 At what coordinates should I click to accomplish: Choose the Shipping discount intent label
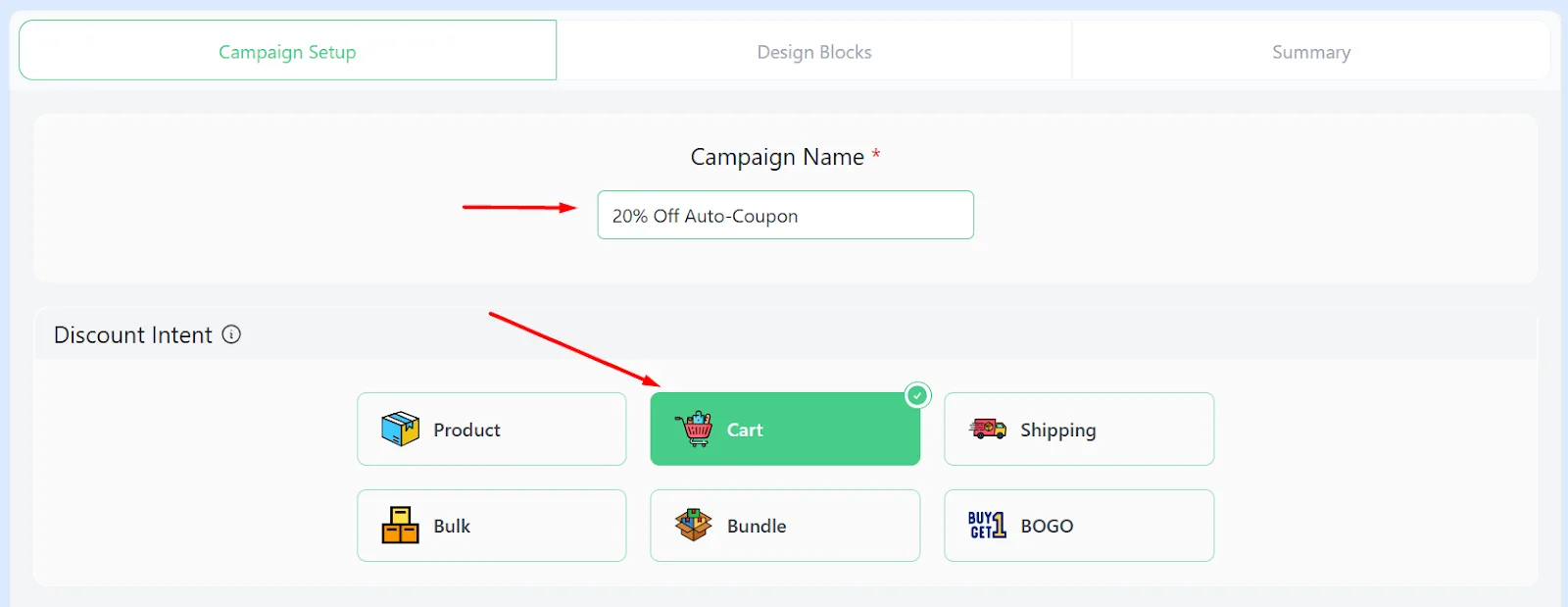point(1057,430)
